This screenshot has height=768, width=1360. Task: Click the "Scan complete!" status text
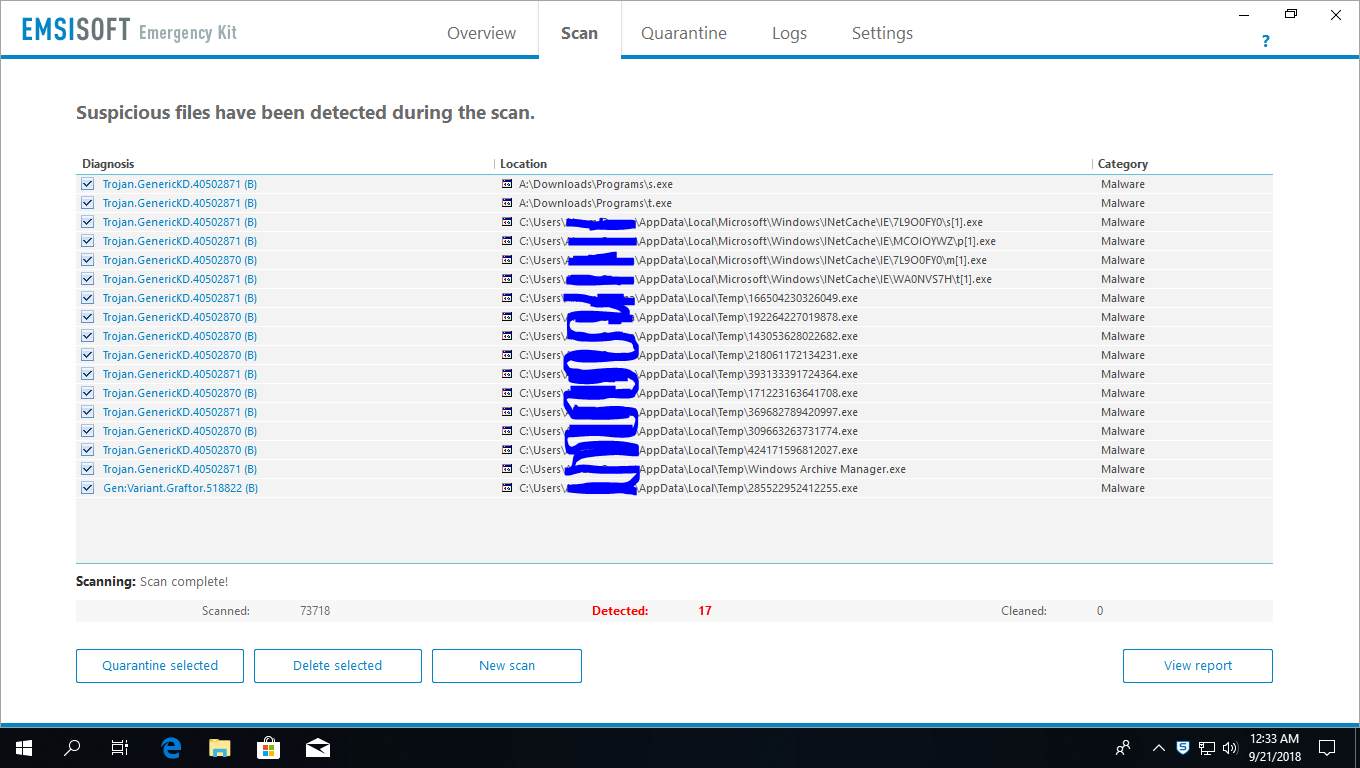click(184, 582)
